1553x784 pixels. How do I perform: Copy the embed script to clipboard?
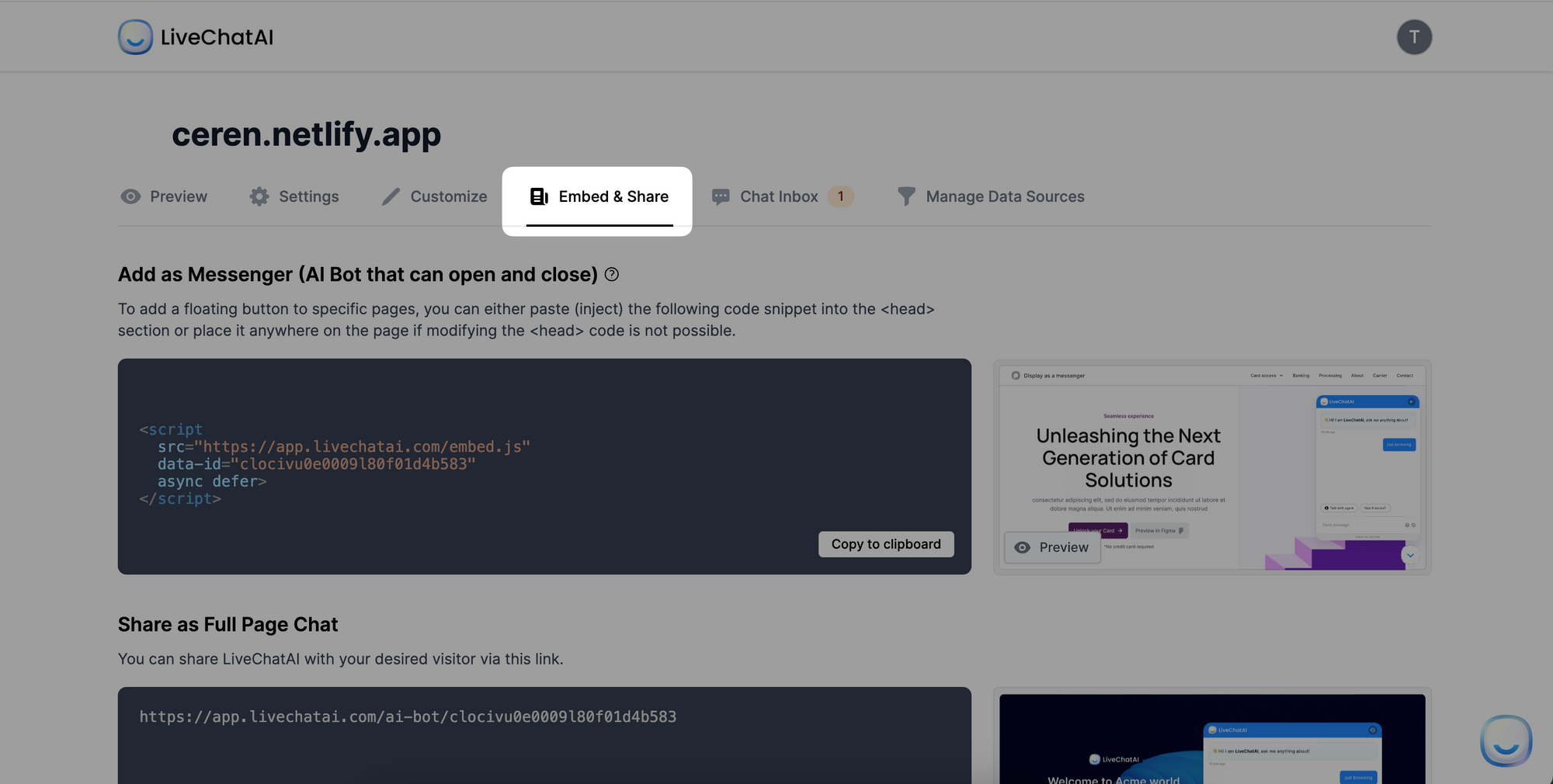(886, 544)
